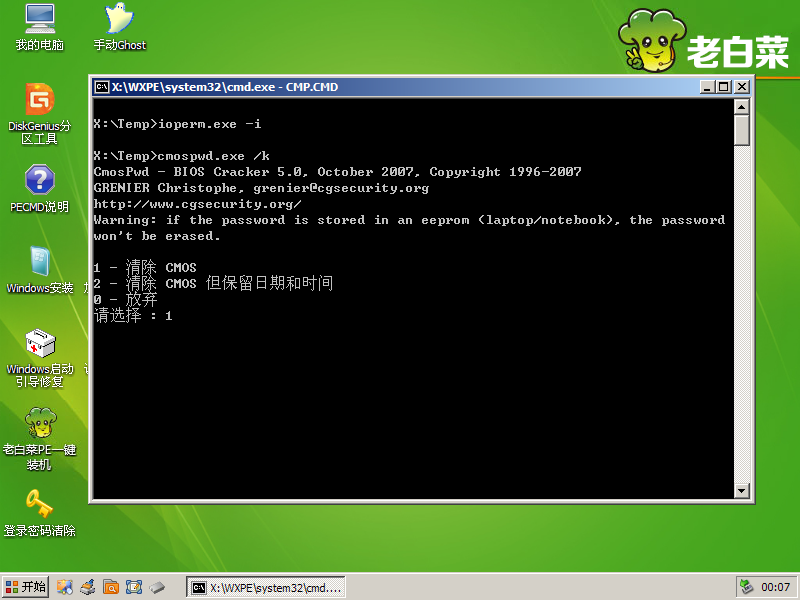Screen dimensions: 800x600
Task: Click the '1 - 清除 CMOS' option line
Action: point(145,267)
